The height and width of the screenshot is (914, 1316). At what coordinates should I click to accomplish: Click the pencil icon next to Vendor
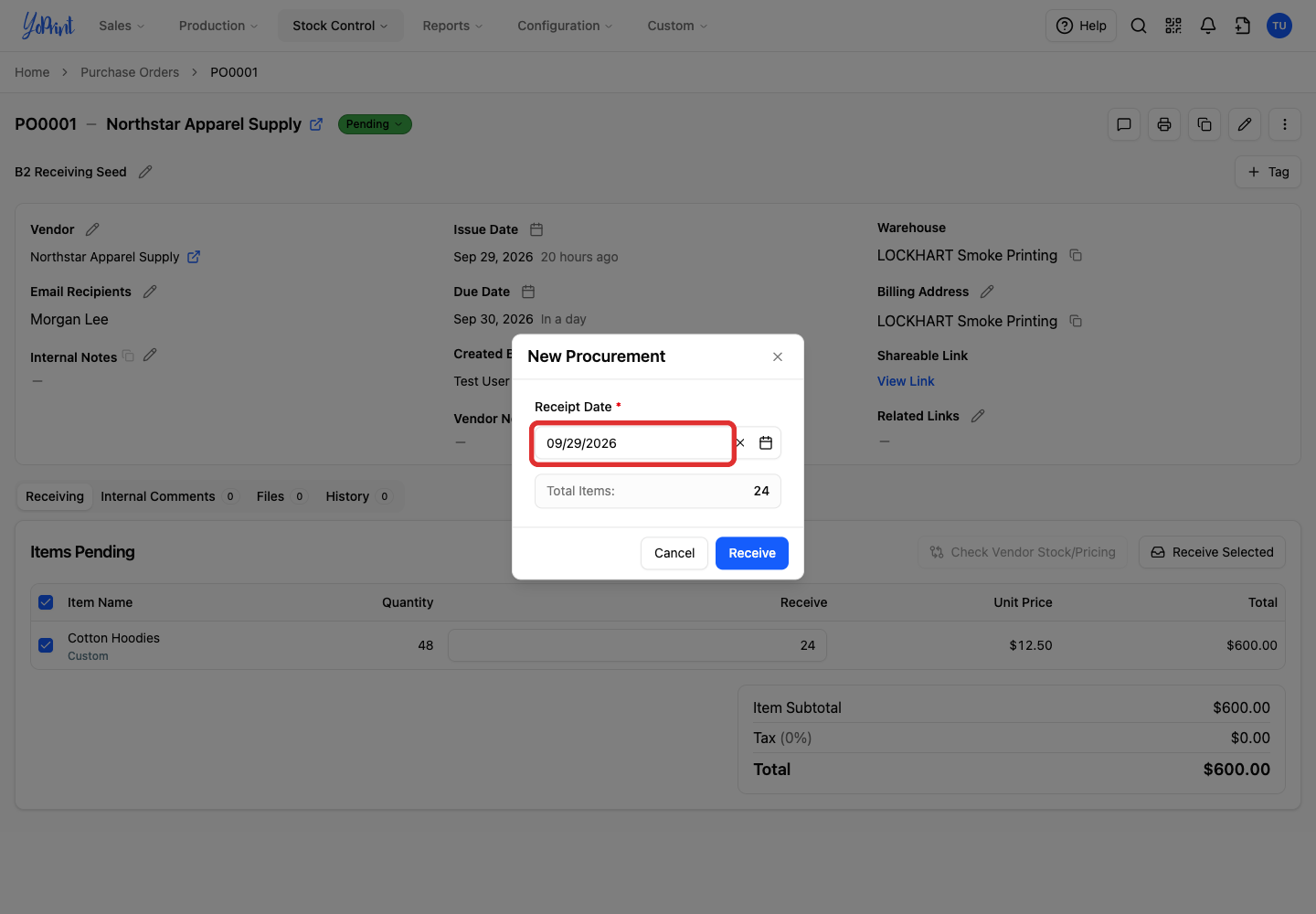coord(92,229)
